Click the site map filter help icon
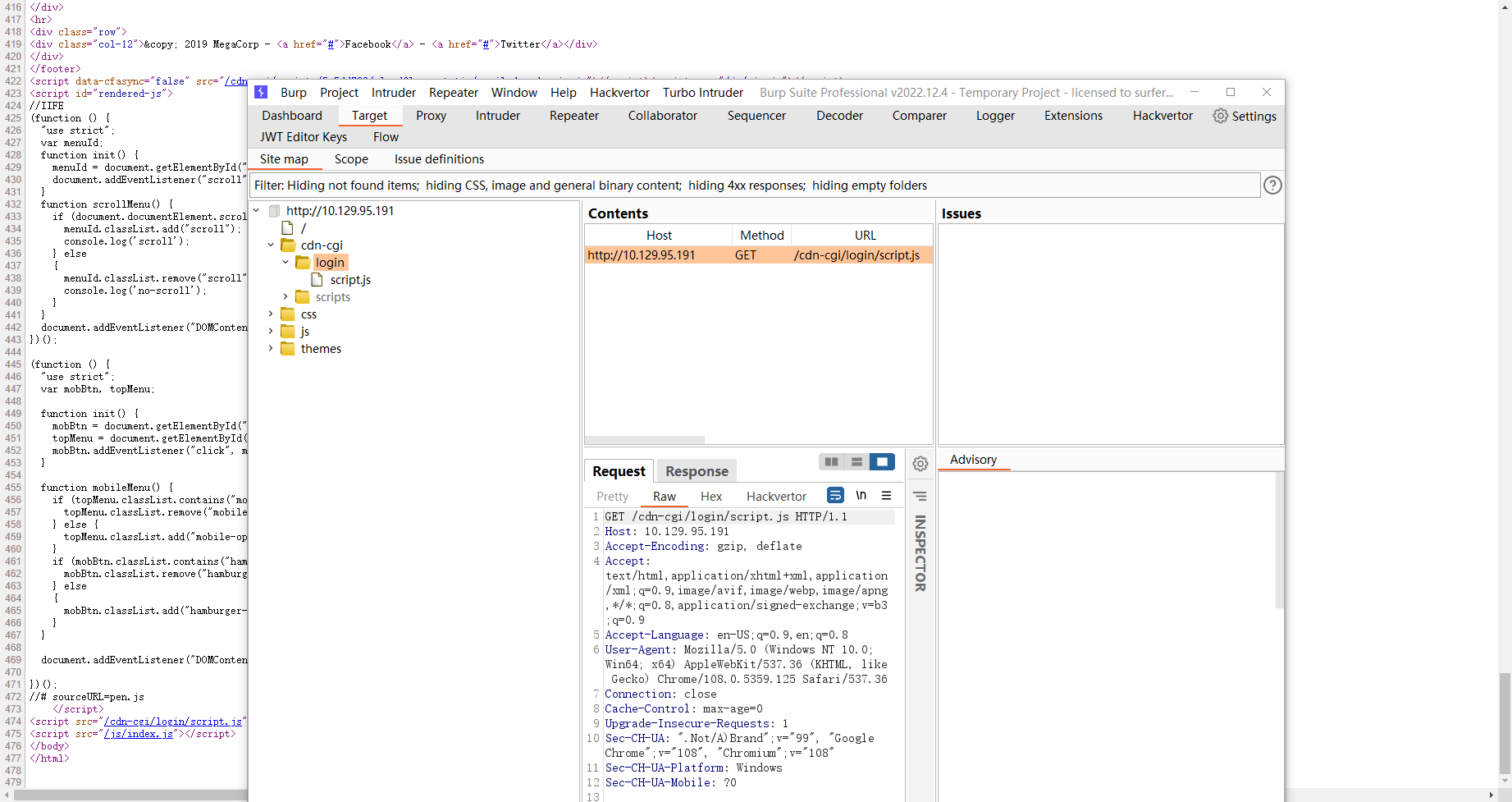The width and height of the screenshot is (1512, 802). coord(1272,186)
